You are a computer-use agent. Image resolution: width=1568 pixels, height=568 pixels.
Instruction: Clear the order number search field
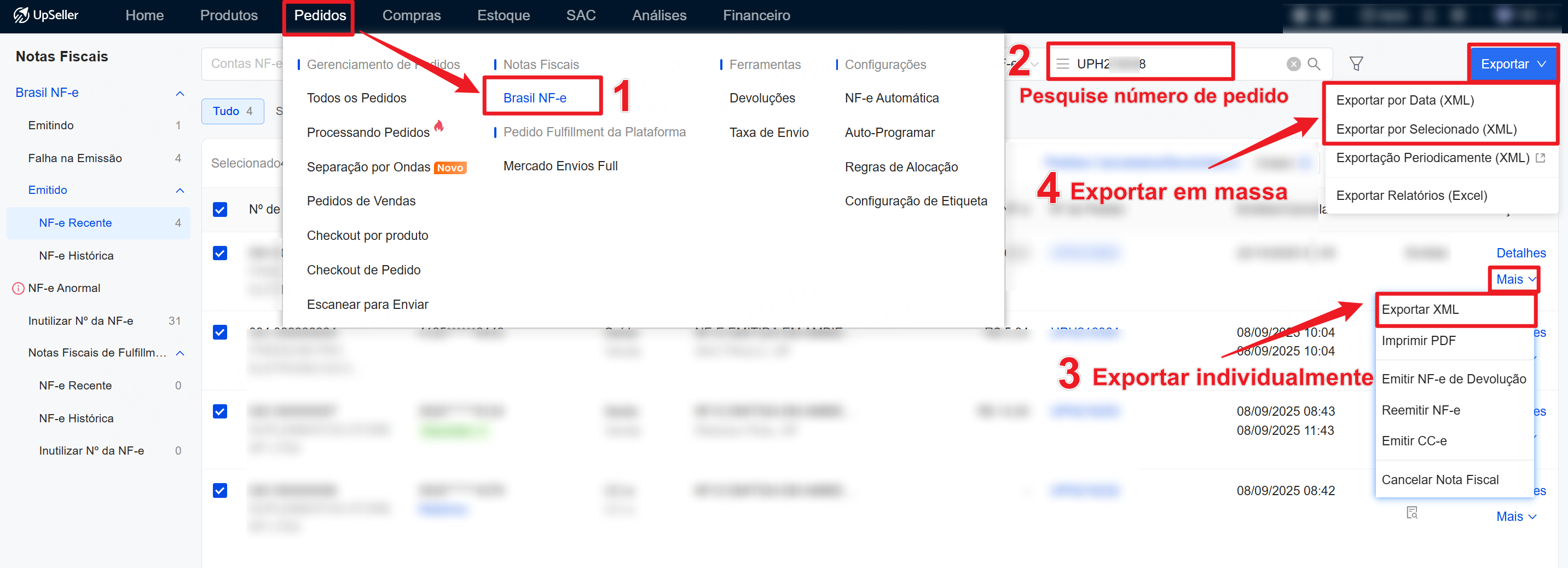click(1293, 64)
